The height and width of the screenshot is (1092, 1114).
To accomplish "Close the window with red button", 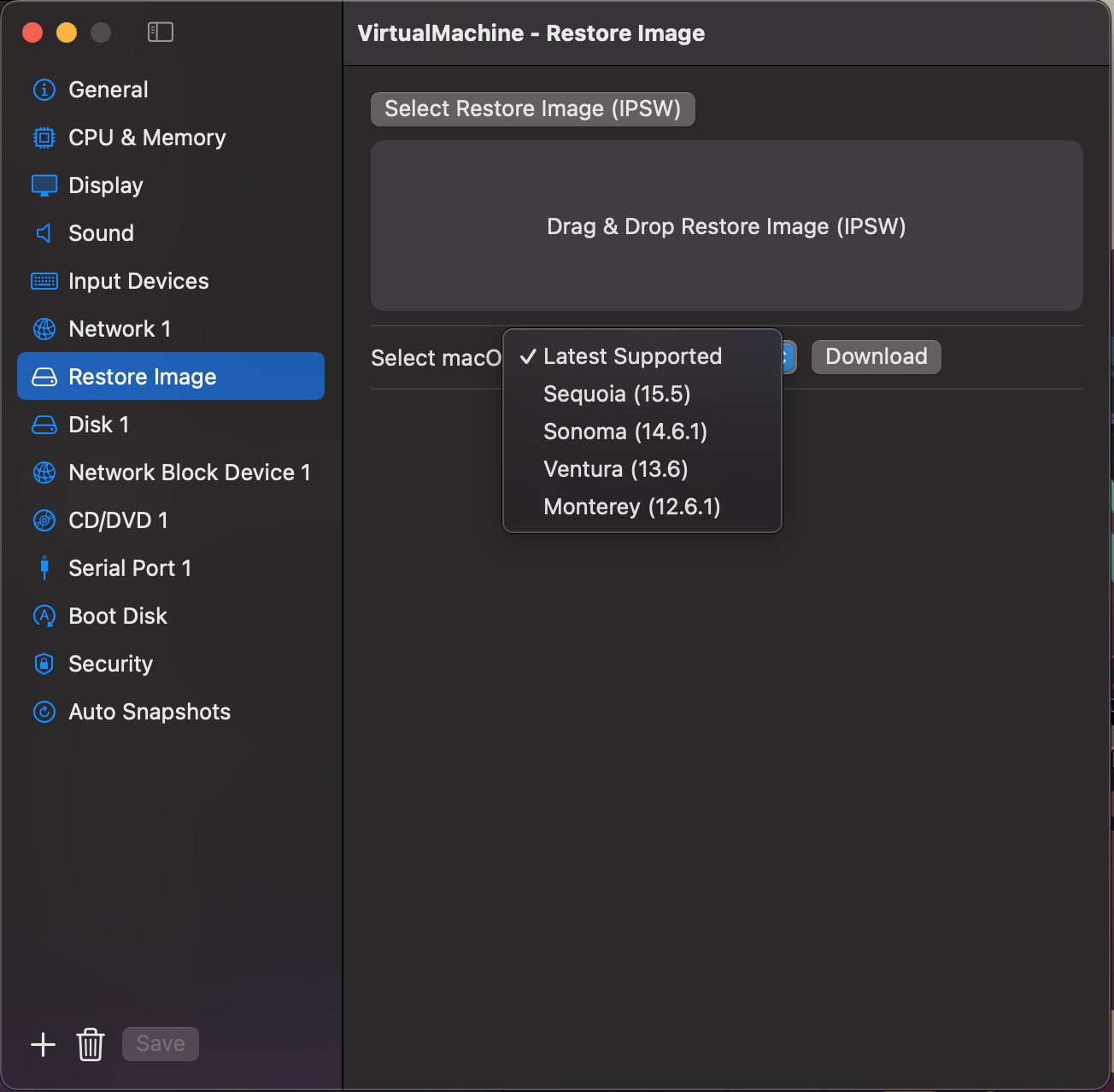I will point(32,32).
